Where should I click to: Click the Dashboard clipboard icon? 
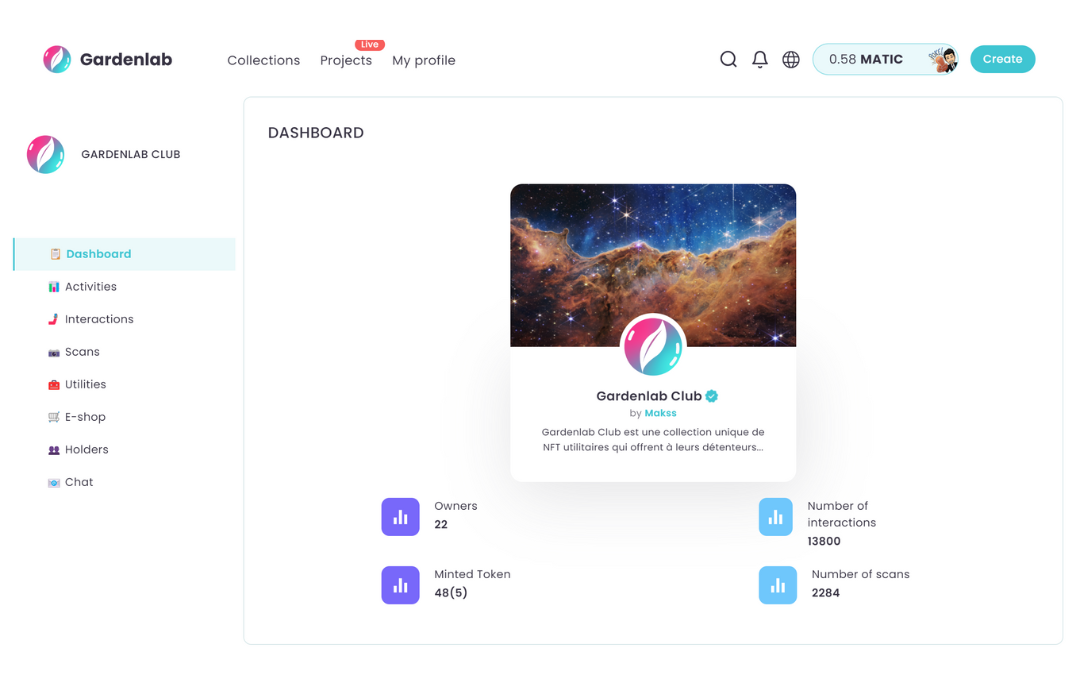point(55,254)
